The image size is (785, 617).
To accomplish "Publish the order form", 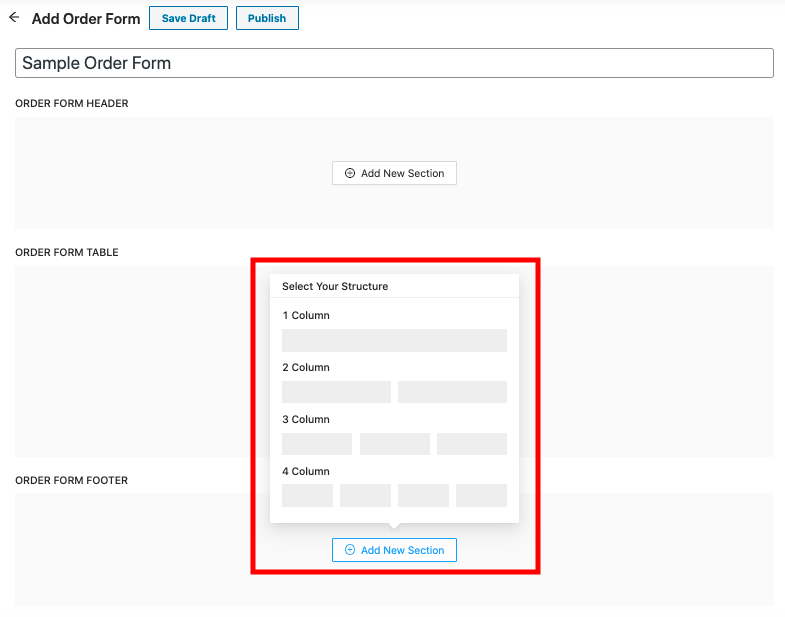I will [267, 18].
